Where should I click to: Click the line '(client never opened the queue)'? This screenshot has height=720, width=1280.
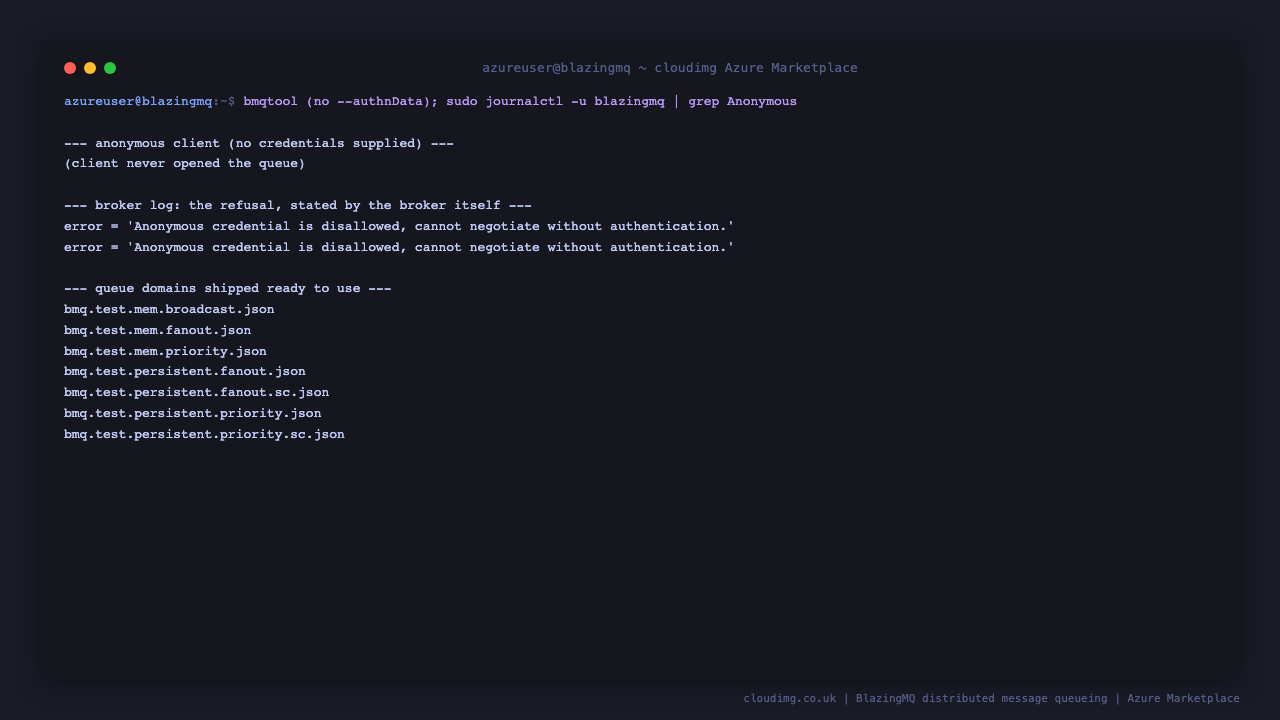185,164
